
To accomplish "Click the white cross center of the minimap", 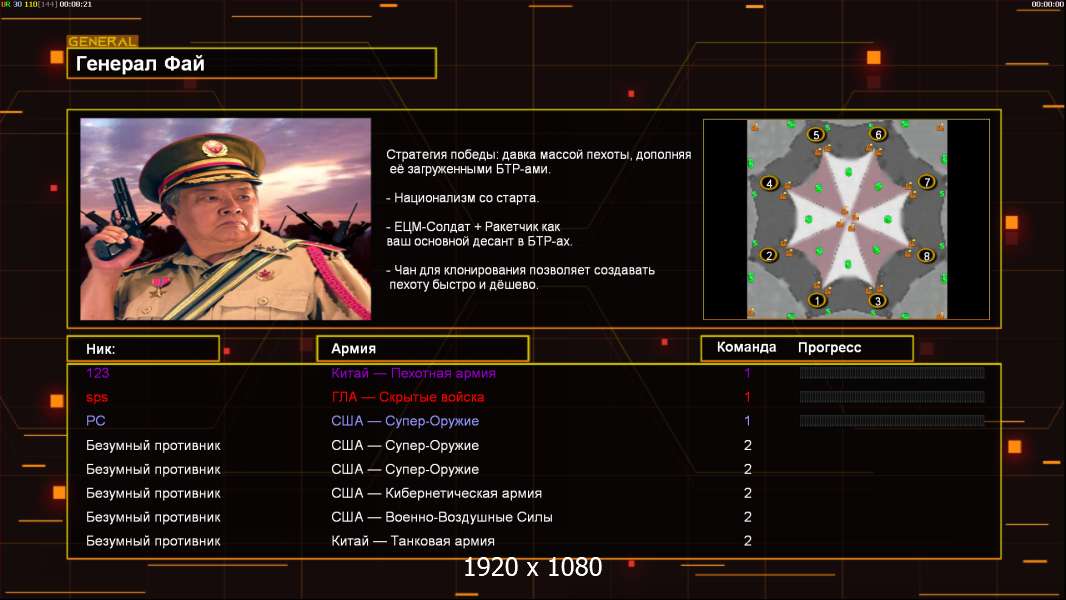I will [848, 218].
